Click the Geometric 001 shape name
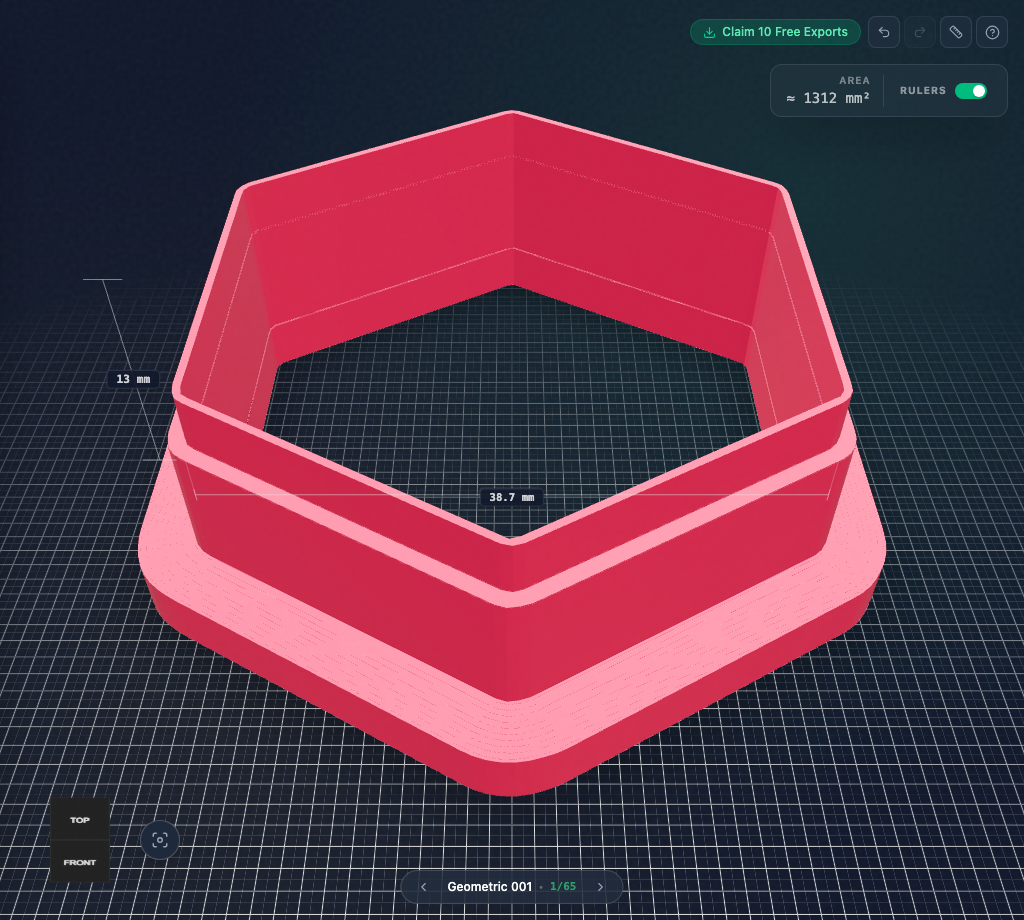 (489, 887)
